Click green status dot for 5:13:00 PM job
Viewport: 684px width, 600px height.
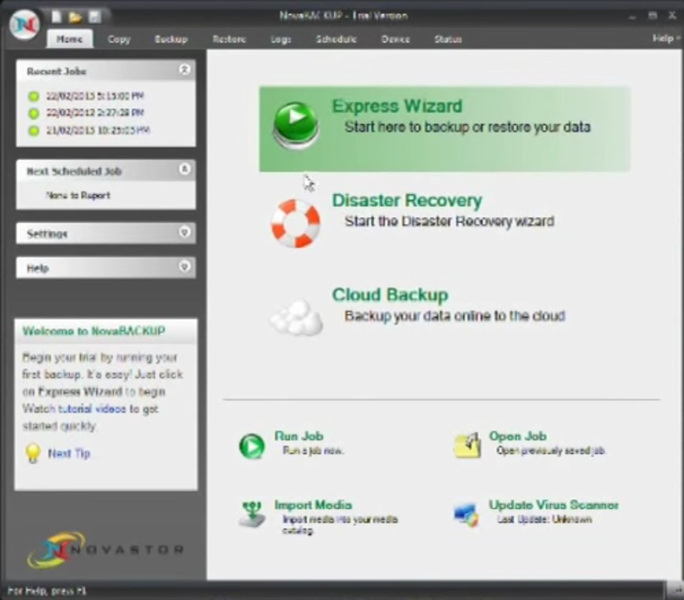pos(34,96)
